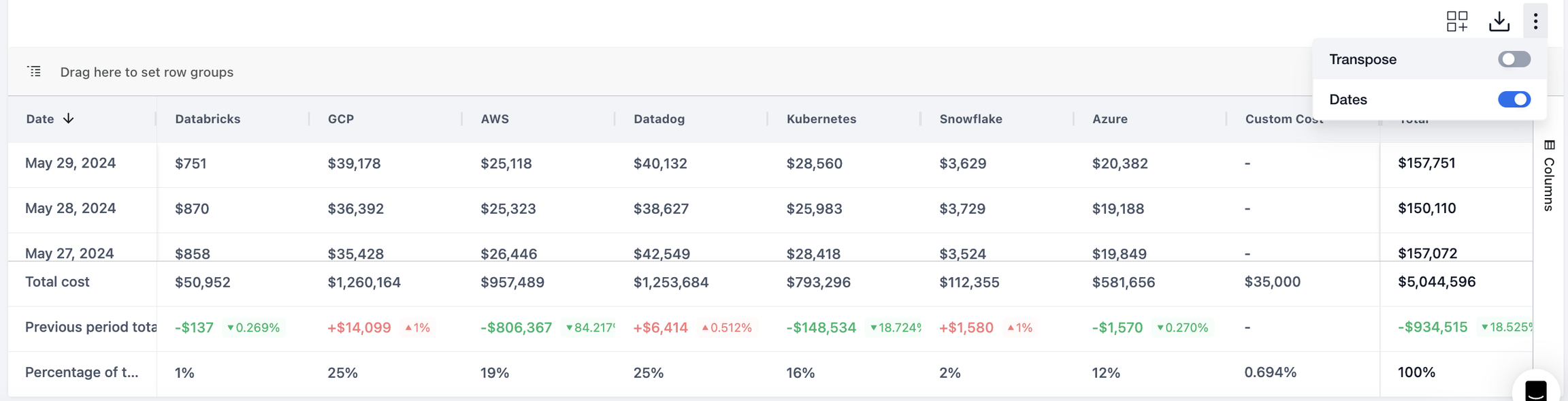Image resolution: width=1568 pixels, height=401 pixels.
Task: Click the 'Drag here to set row groups' area
Action: pyautogui.click(x=146, y=71)
